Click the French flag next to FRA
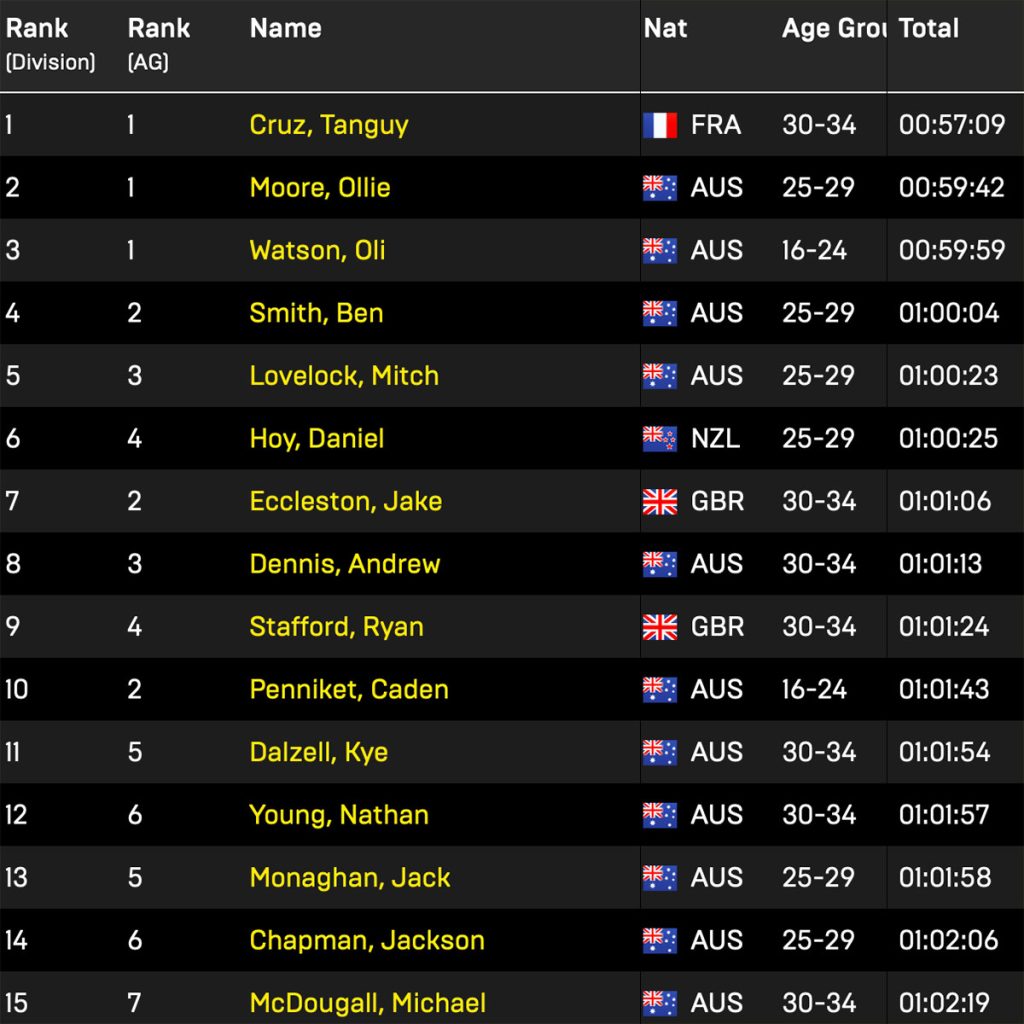 point(660,125)
